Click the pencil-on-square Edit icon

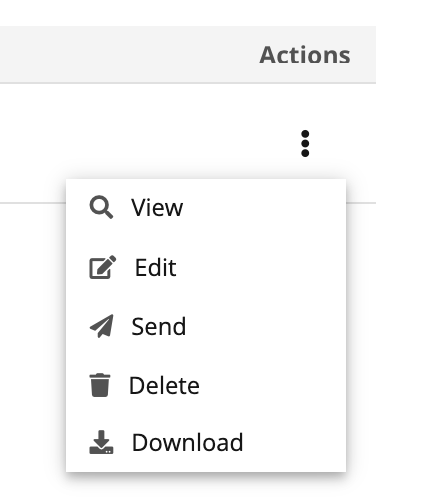pyautogui.click(x=103, y=267)
